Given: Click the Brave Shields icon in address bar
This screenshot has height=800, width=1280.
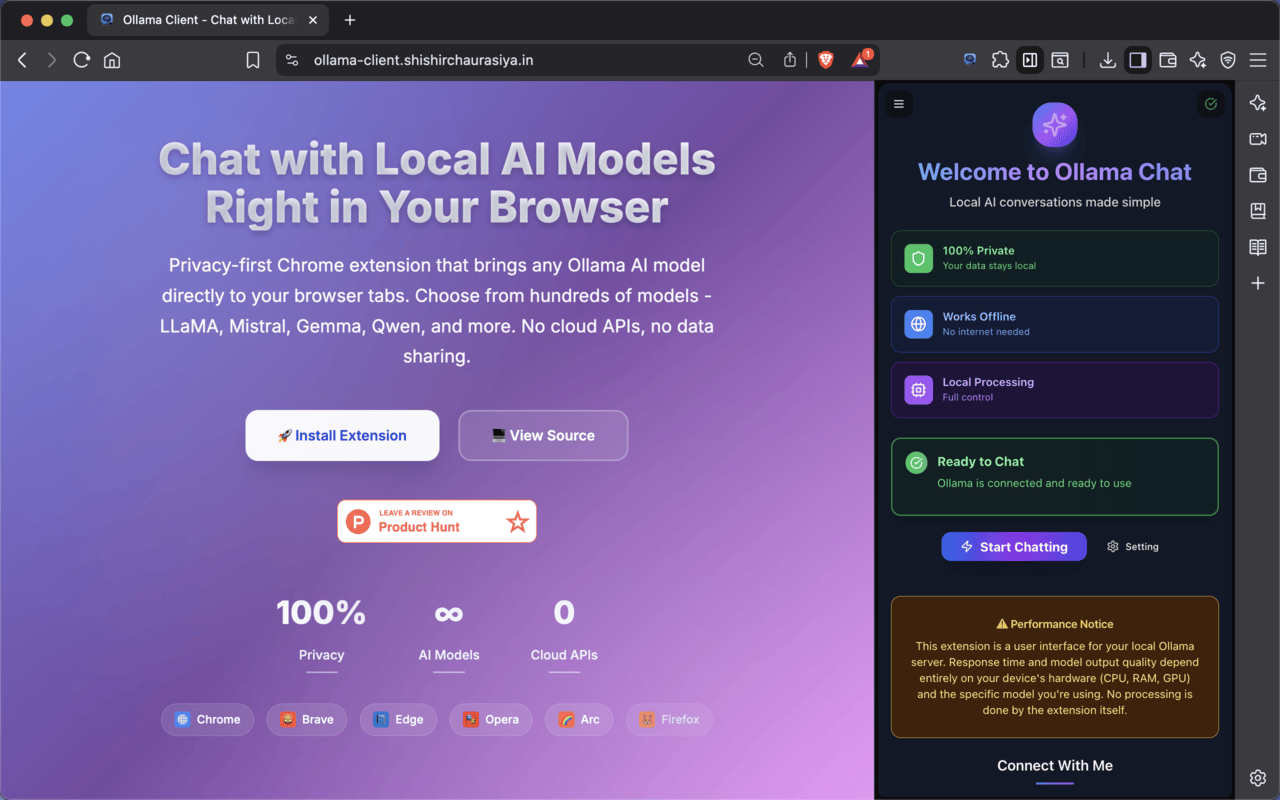Looking at the screenshot, I should tap(826, 59).
